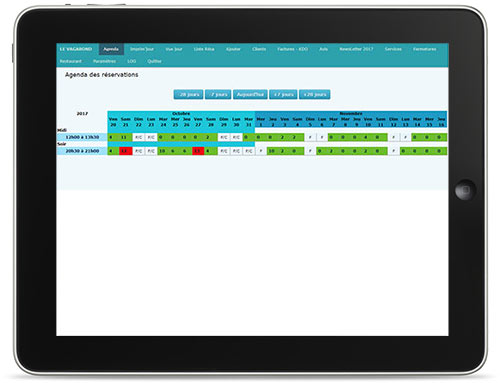Select the Ajouter menu item
The image size is (500, 383).
coord(233,49)
